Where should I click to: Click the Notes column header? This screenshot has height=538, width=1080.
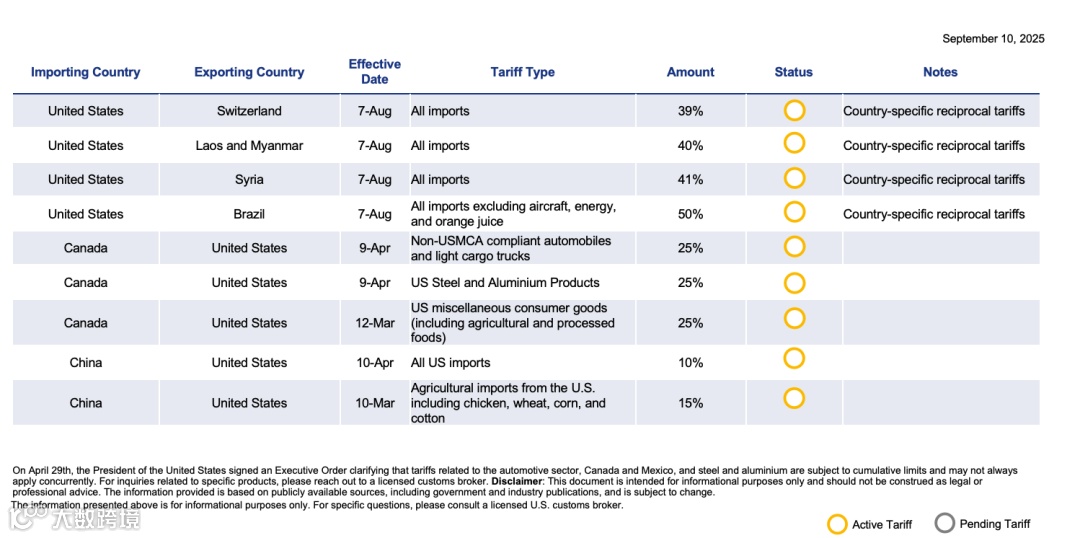pos(940,72)
